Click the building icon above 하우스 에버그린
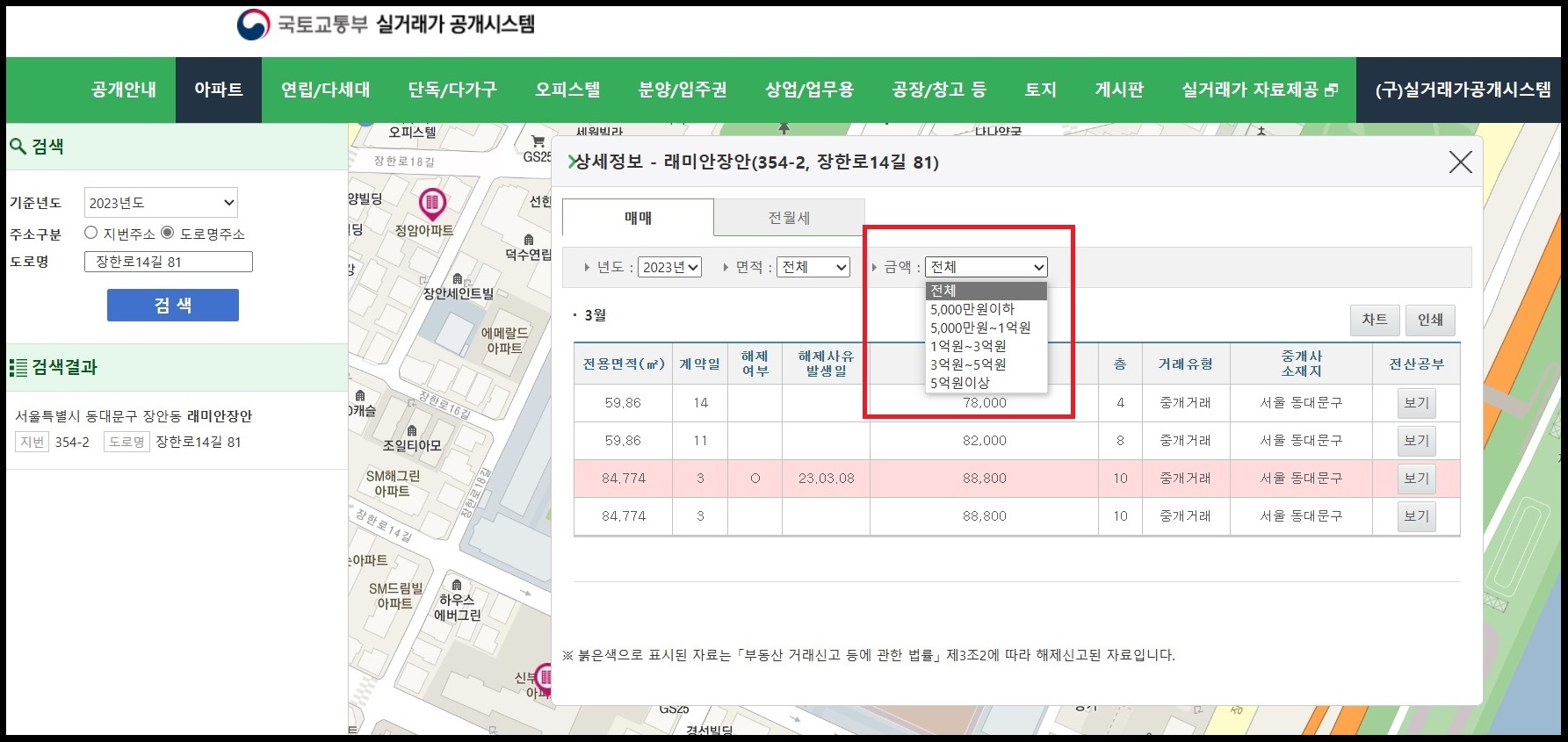The height and width of the screenshot is (742, 1568). coord(457,585)
